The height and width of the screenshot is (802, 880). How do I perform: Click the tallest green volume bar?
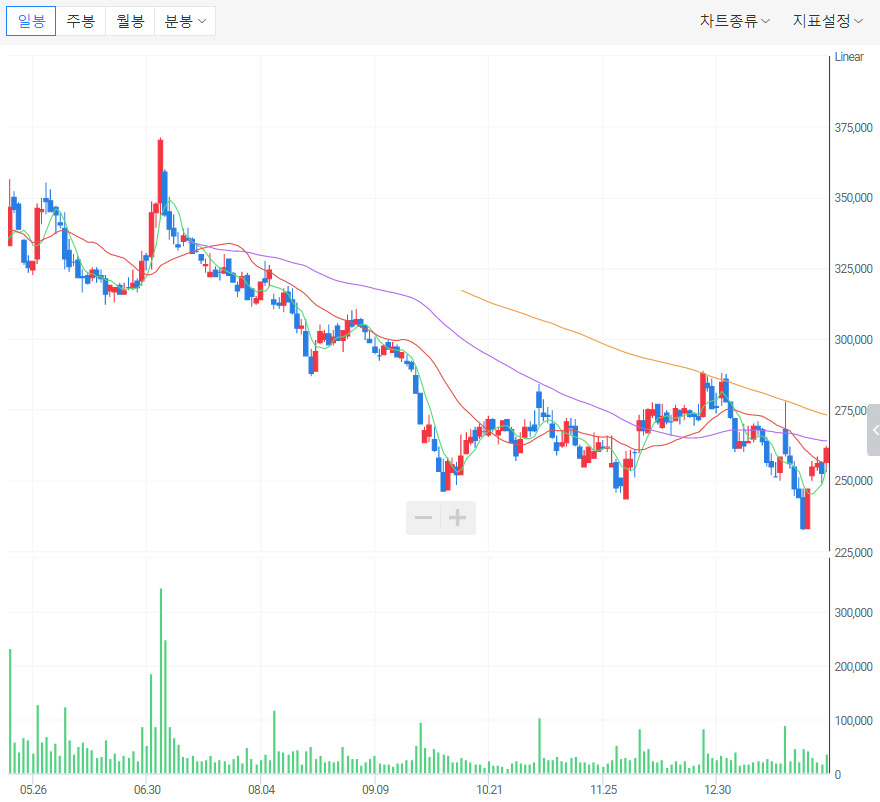tap(161, 681)
